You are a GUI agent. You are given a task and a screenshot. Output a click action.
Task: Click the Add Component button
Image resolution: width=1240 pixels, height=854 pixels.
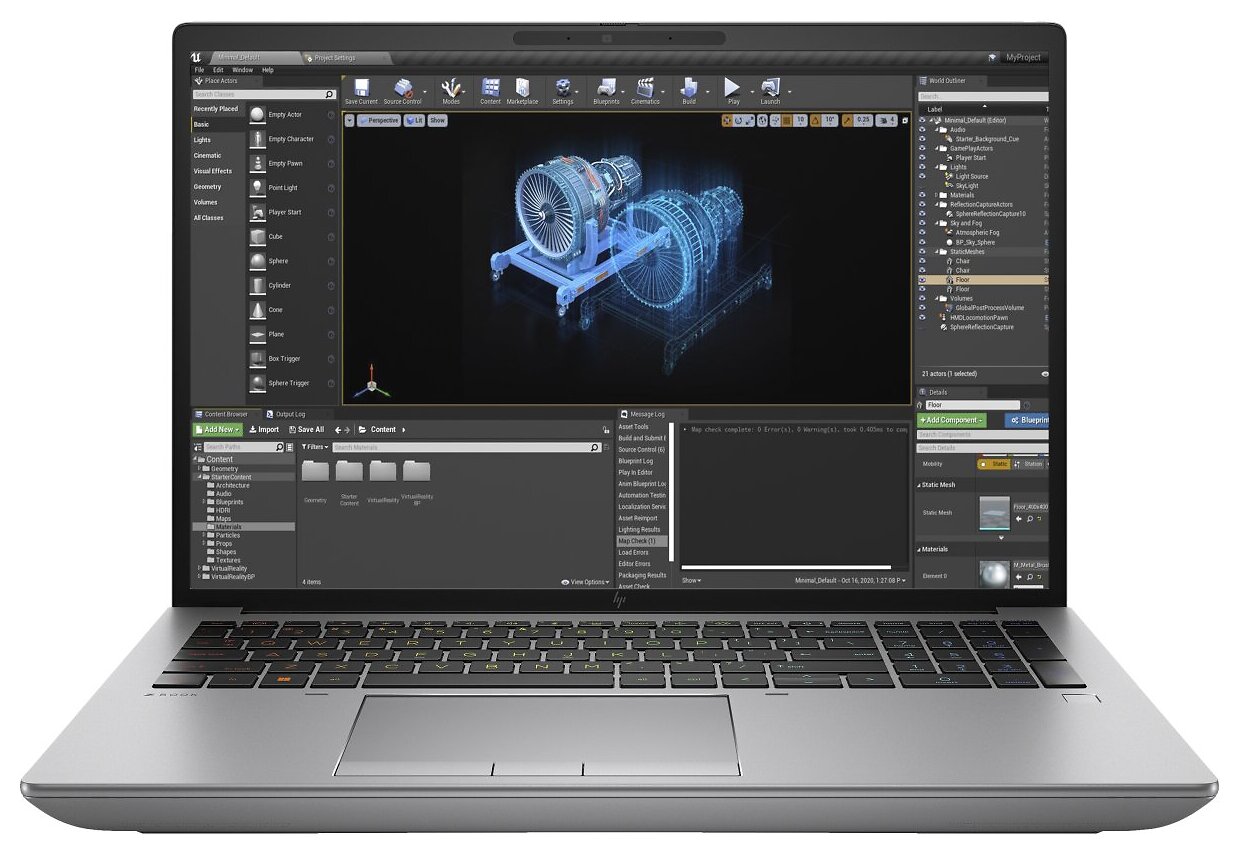[x=952, y=421]
